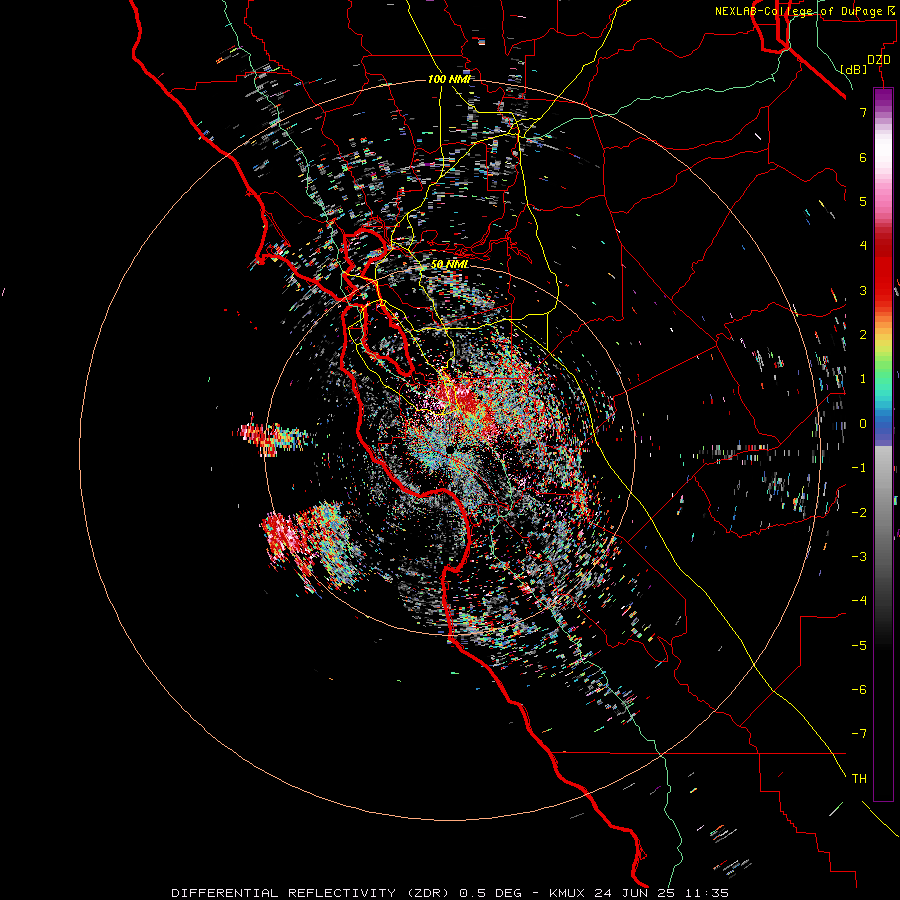Click the ZDR color scale bar
This screenshot has height=900, width=900.
[883, 444]
